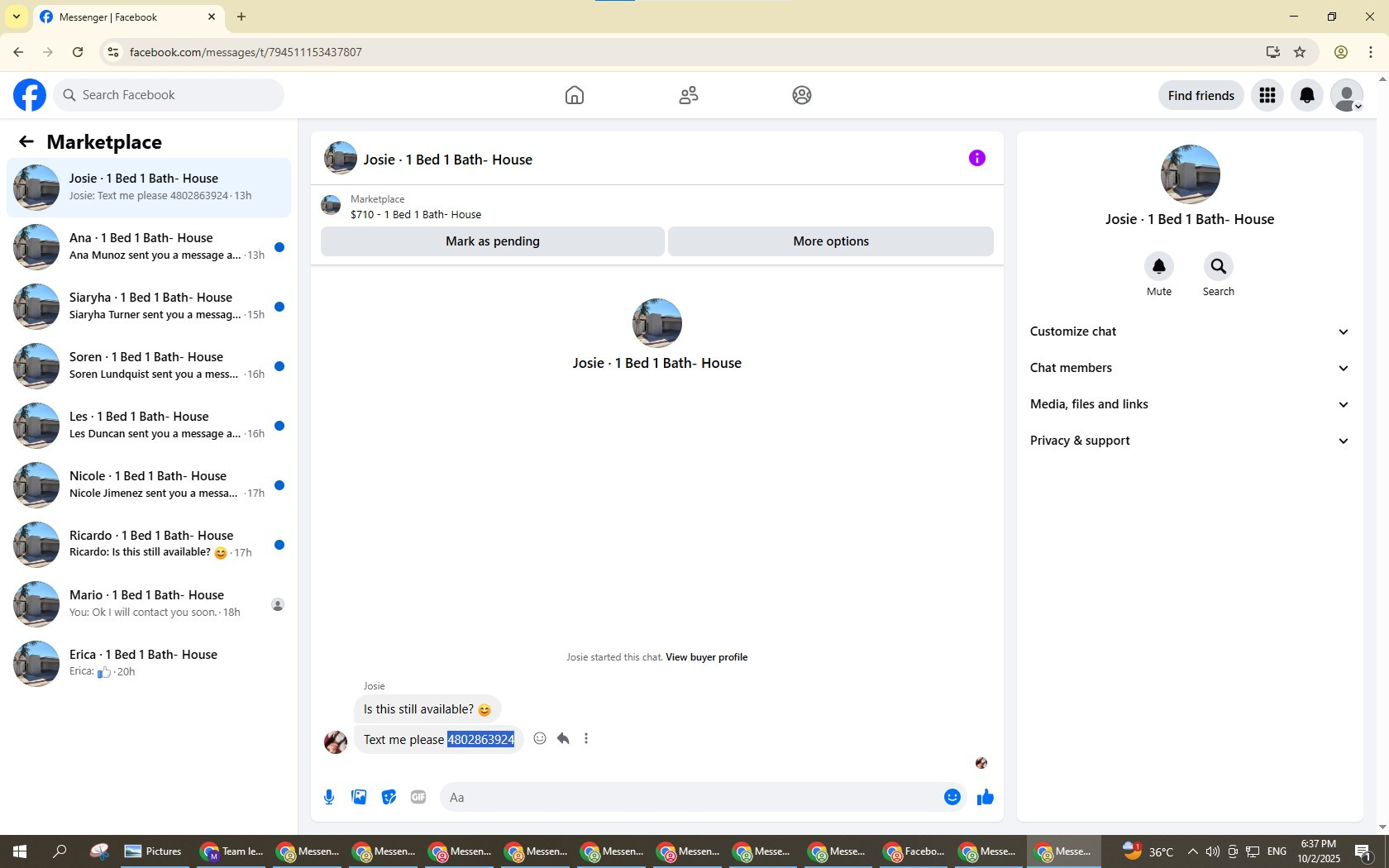Image resolution: width=1389 pixels, height=868 pixels.
Task: Reload the browser page
Action: point(78,52)
